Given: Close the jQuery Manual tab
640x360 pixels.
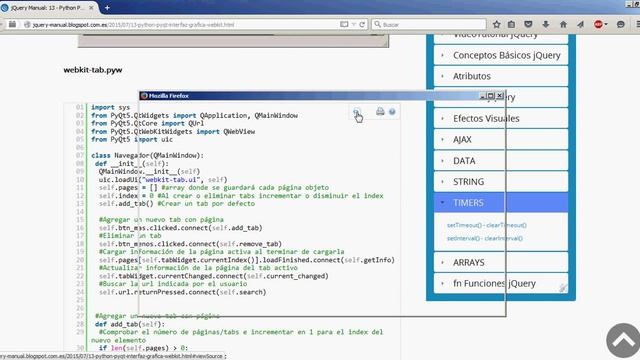Looking at the screenshot, I should 91,8.
